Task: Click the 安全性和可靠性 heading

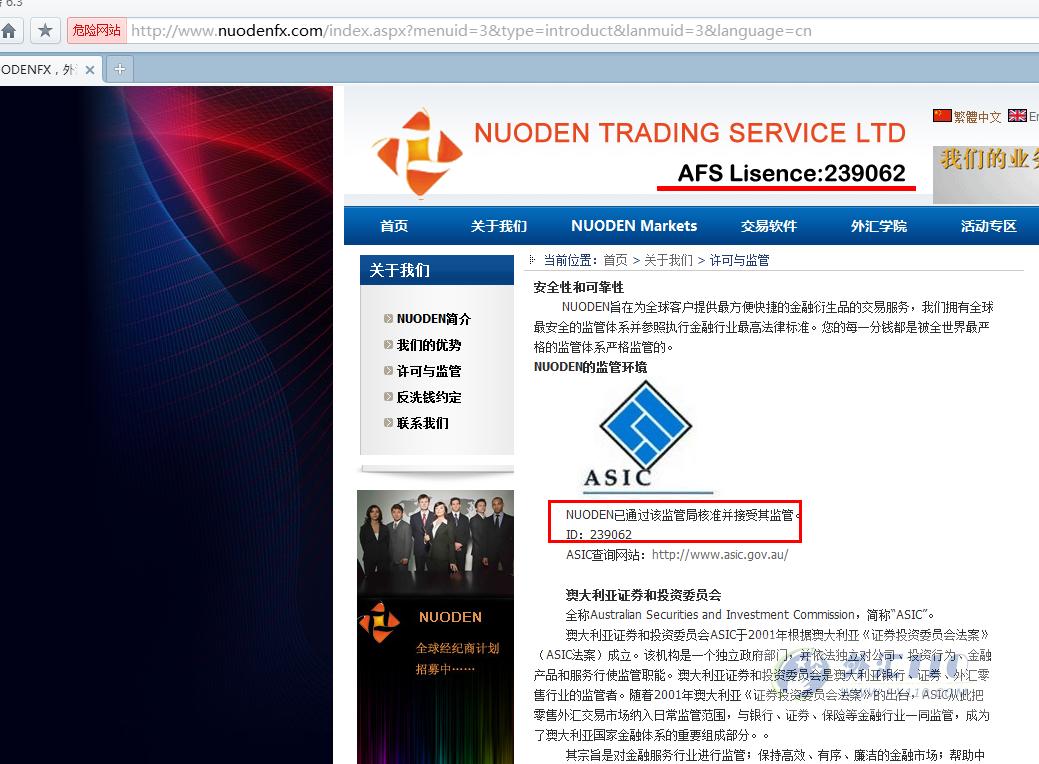Action: [x=578, y=288]
